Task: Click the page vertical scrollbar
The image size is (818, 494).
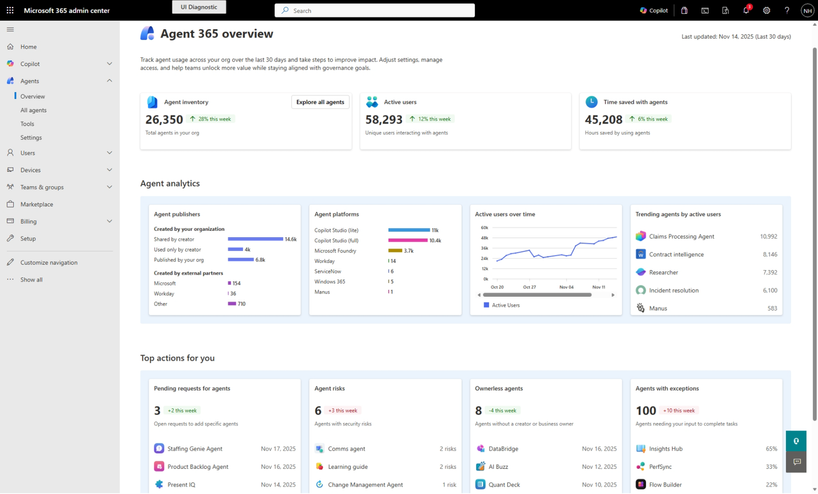Action: click(x=814, y=234)
